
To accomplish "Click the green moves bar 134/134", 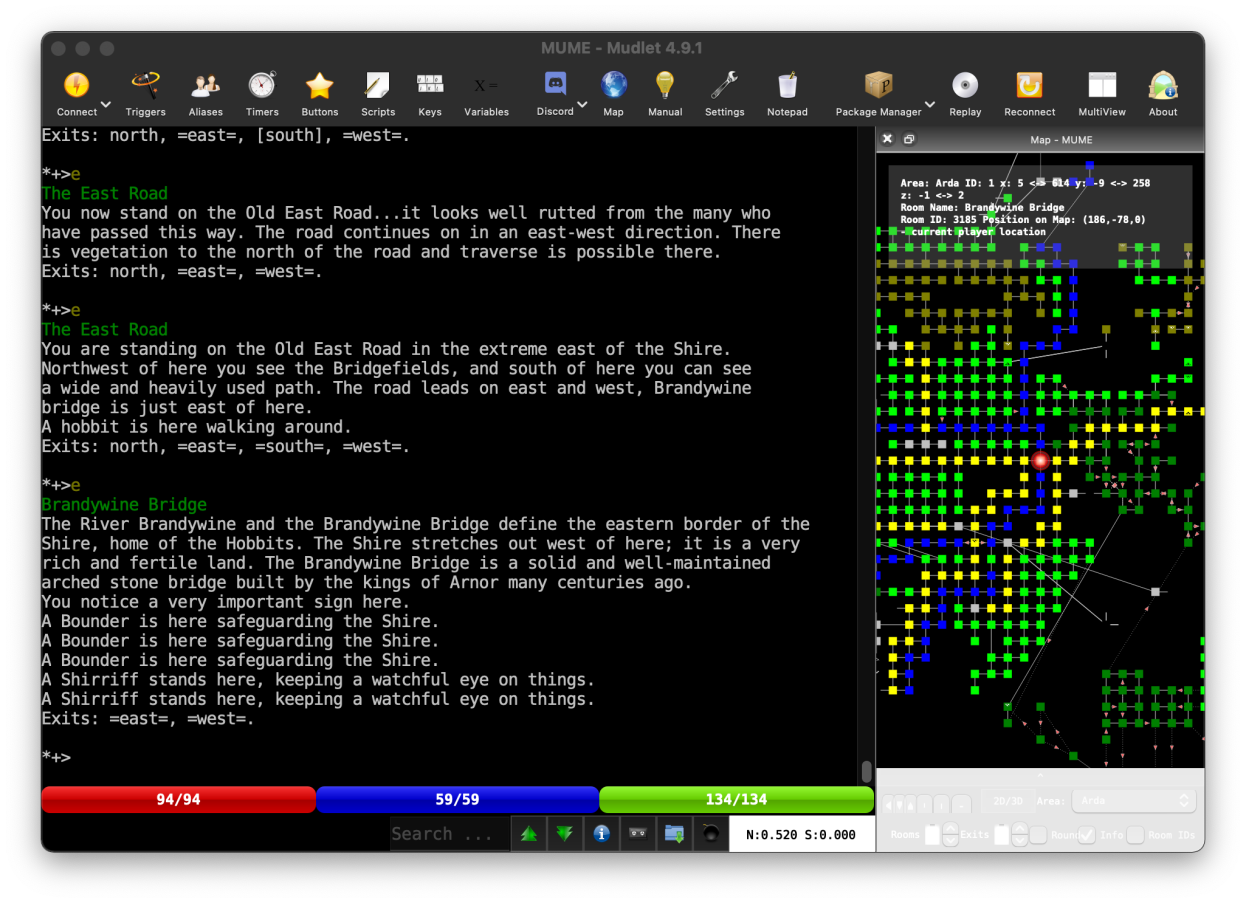I will pos(736,800).
